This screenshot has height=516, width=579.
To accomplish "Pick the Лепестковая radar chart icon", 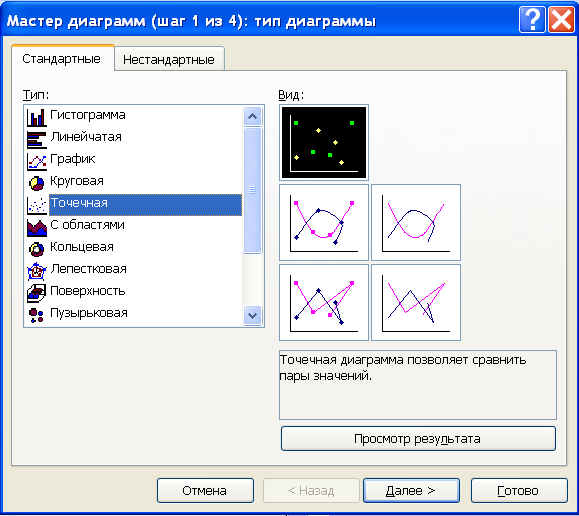I will (x=37, y=271).
